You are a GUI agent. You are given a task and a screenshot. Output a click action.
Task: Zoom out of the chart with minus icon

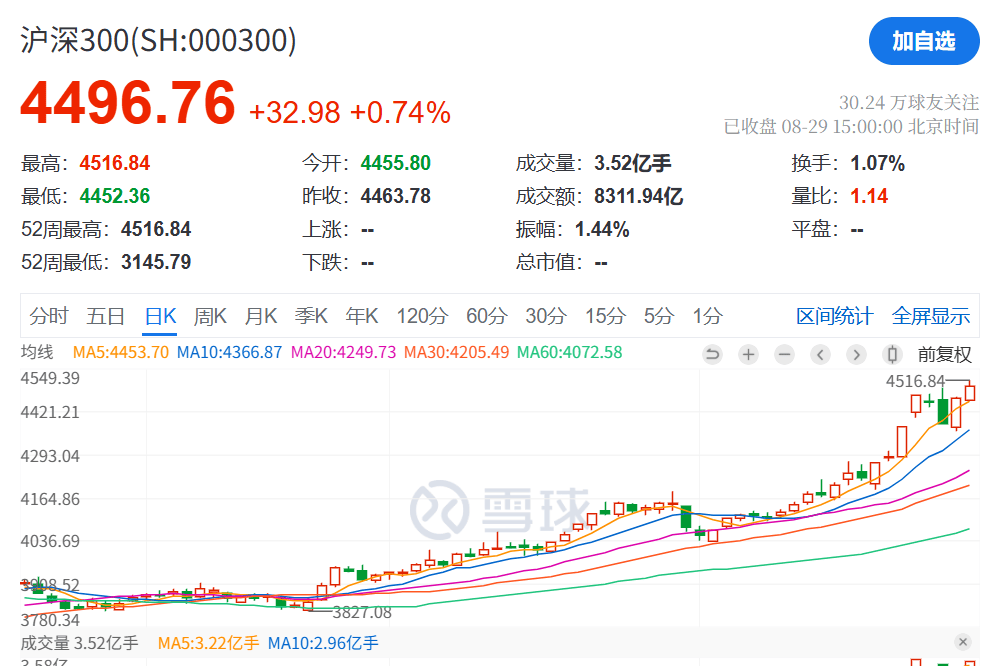pos(785,354)
